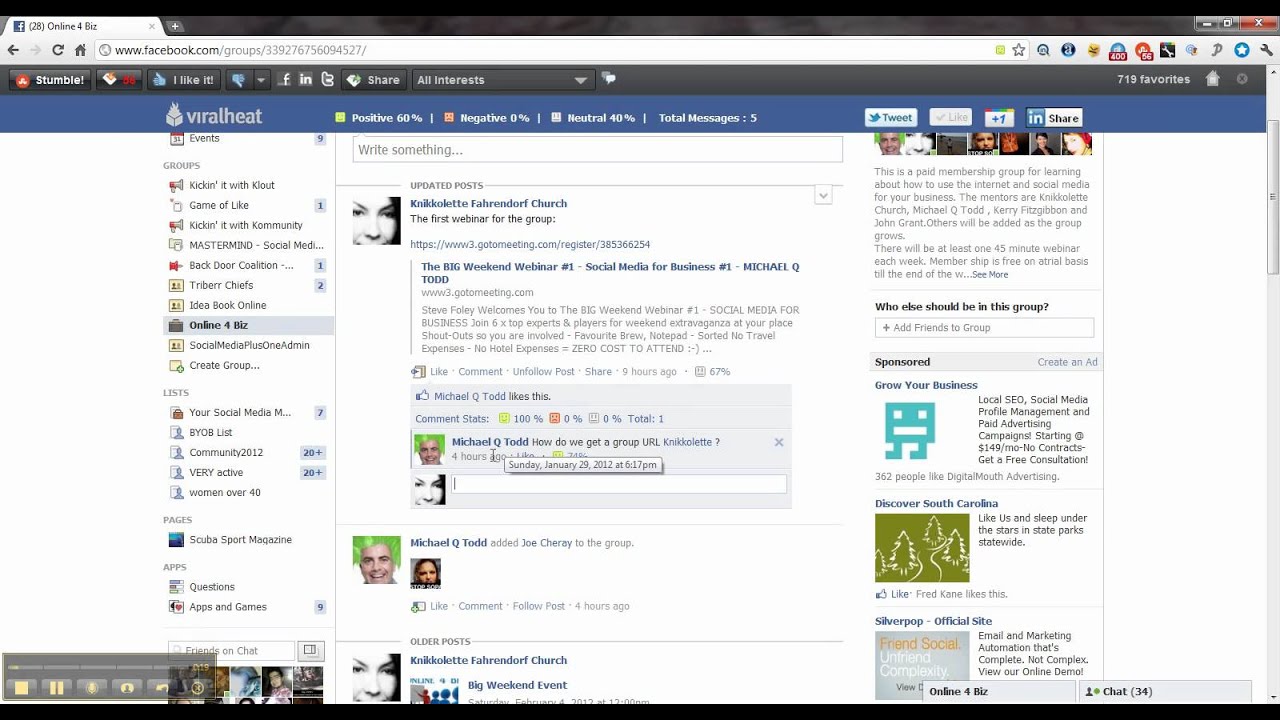Open Chrome wrench settings menu
1280x720 pixels.
[1266, 50]
